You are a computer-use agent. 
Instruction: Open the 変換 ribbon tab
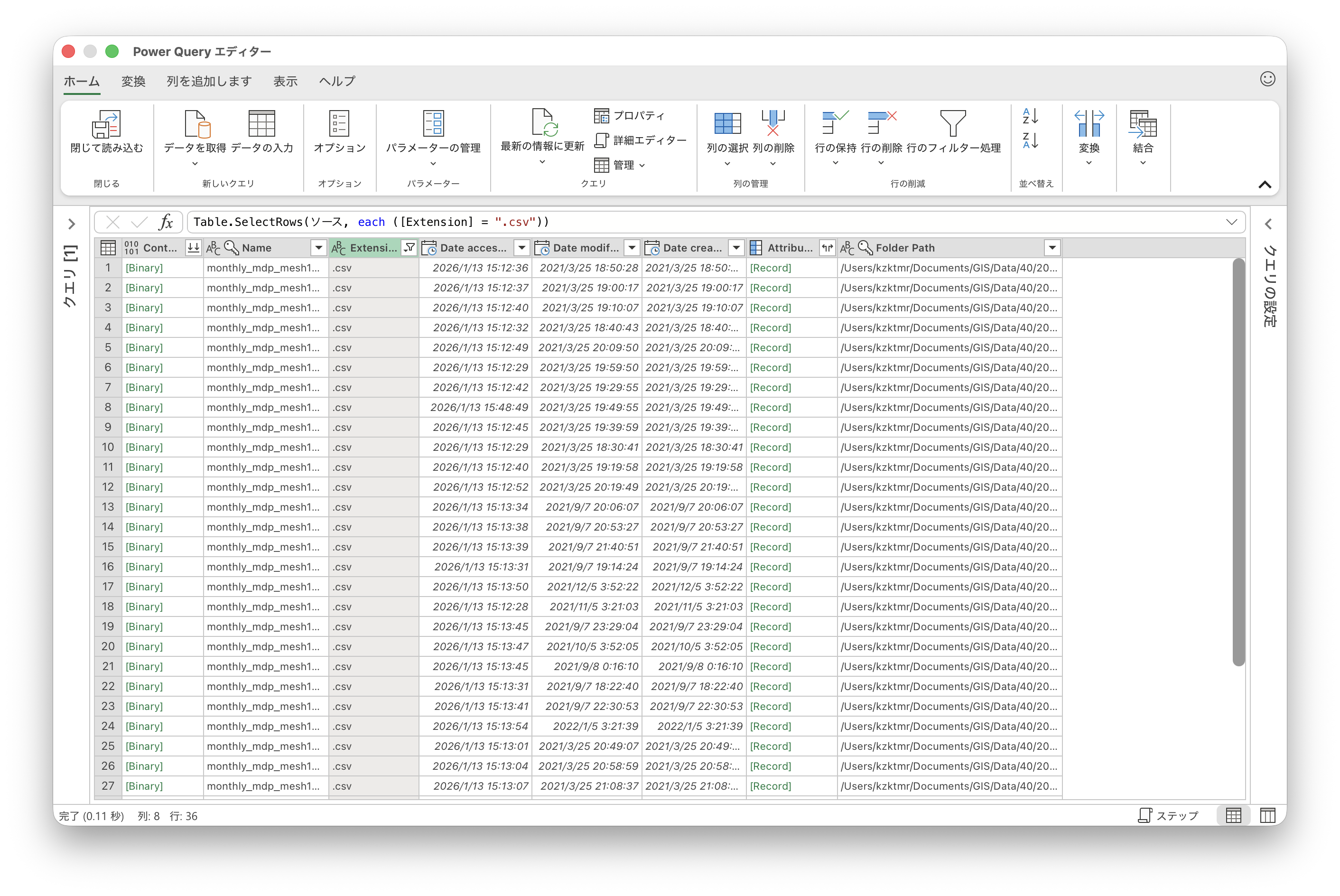tap(133, 81)
